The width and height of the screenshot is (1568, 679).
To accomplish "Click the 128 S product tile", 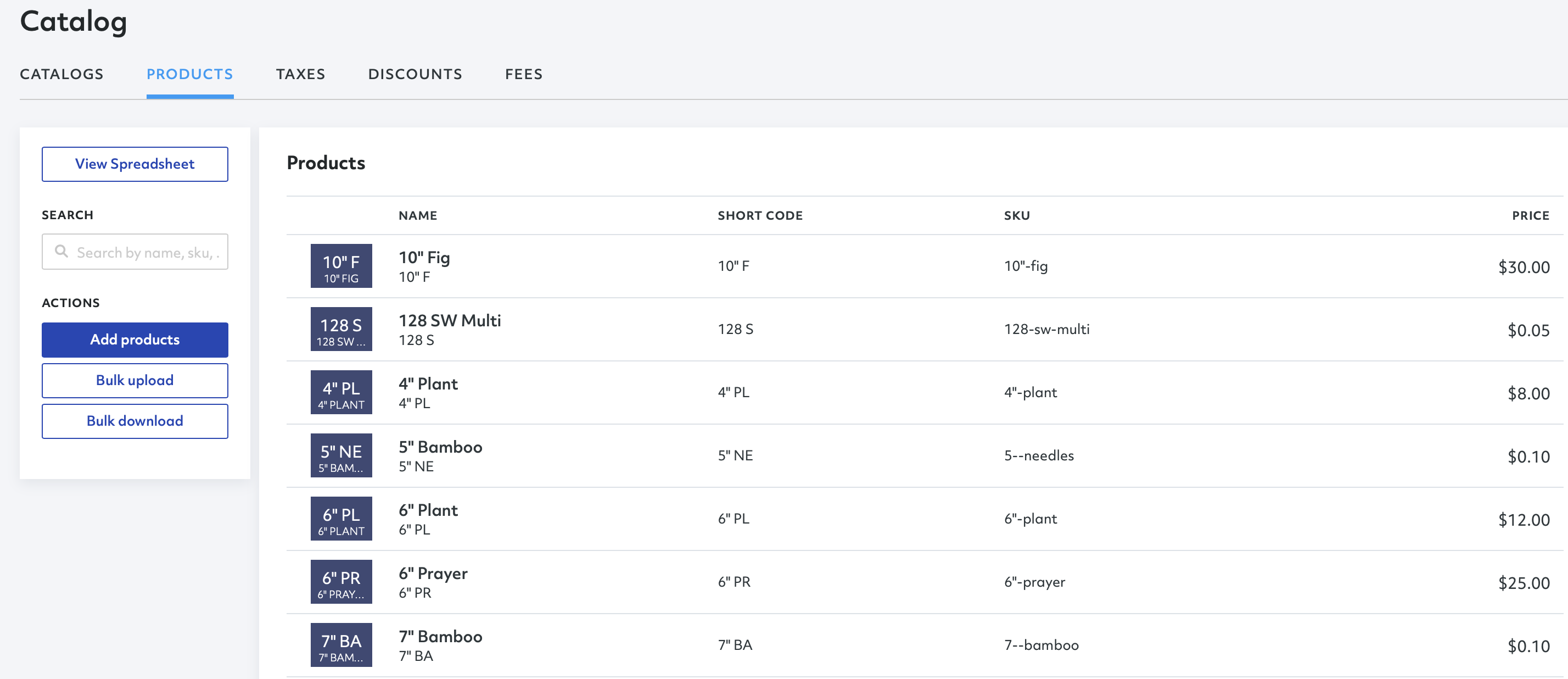I will [x=341, y=330].
